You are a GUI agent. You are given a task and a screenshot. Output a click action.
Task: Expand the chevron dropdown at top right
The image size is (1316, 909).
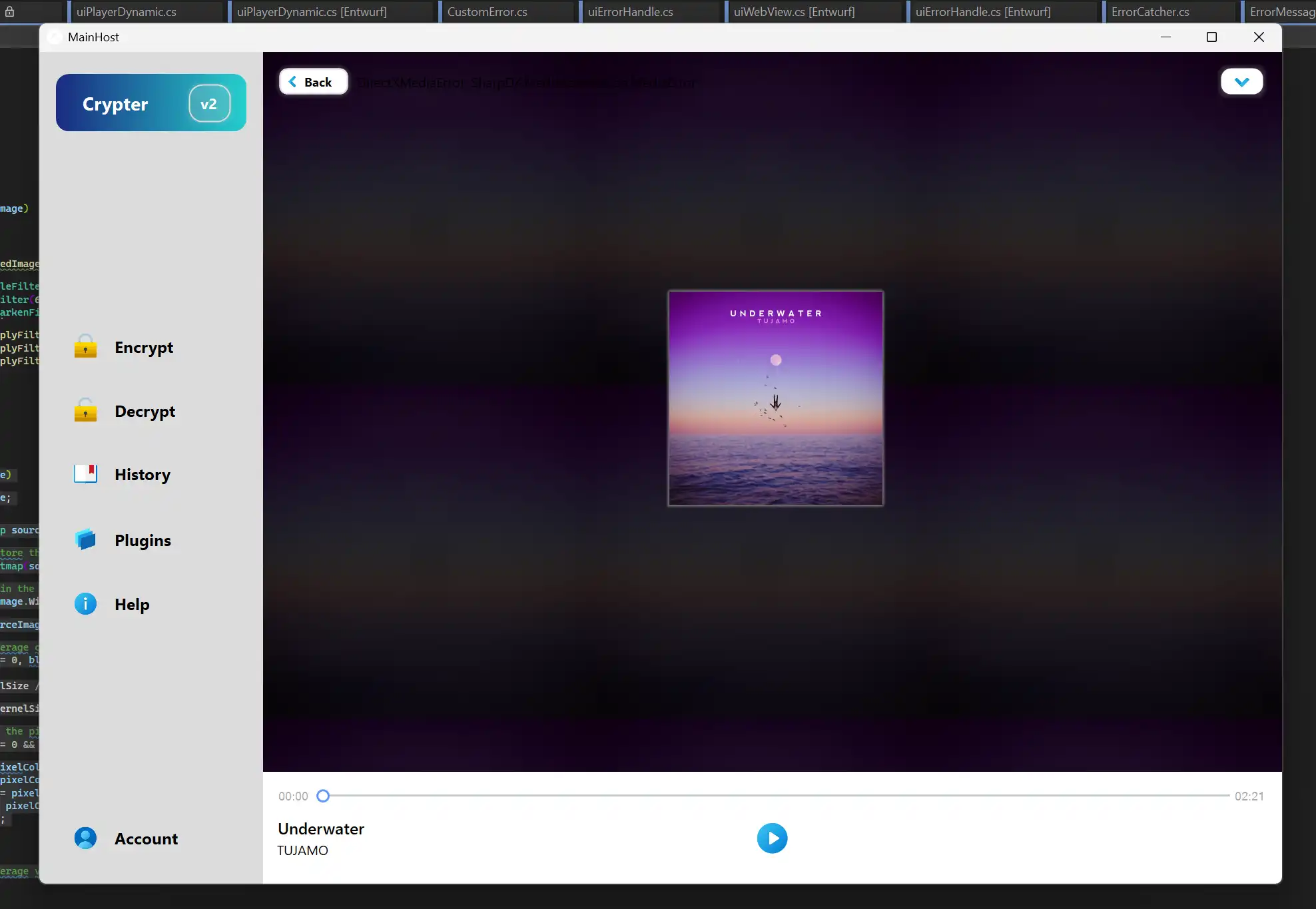[1241, 81]
